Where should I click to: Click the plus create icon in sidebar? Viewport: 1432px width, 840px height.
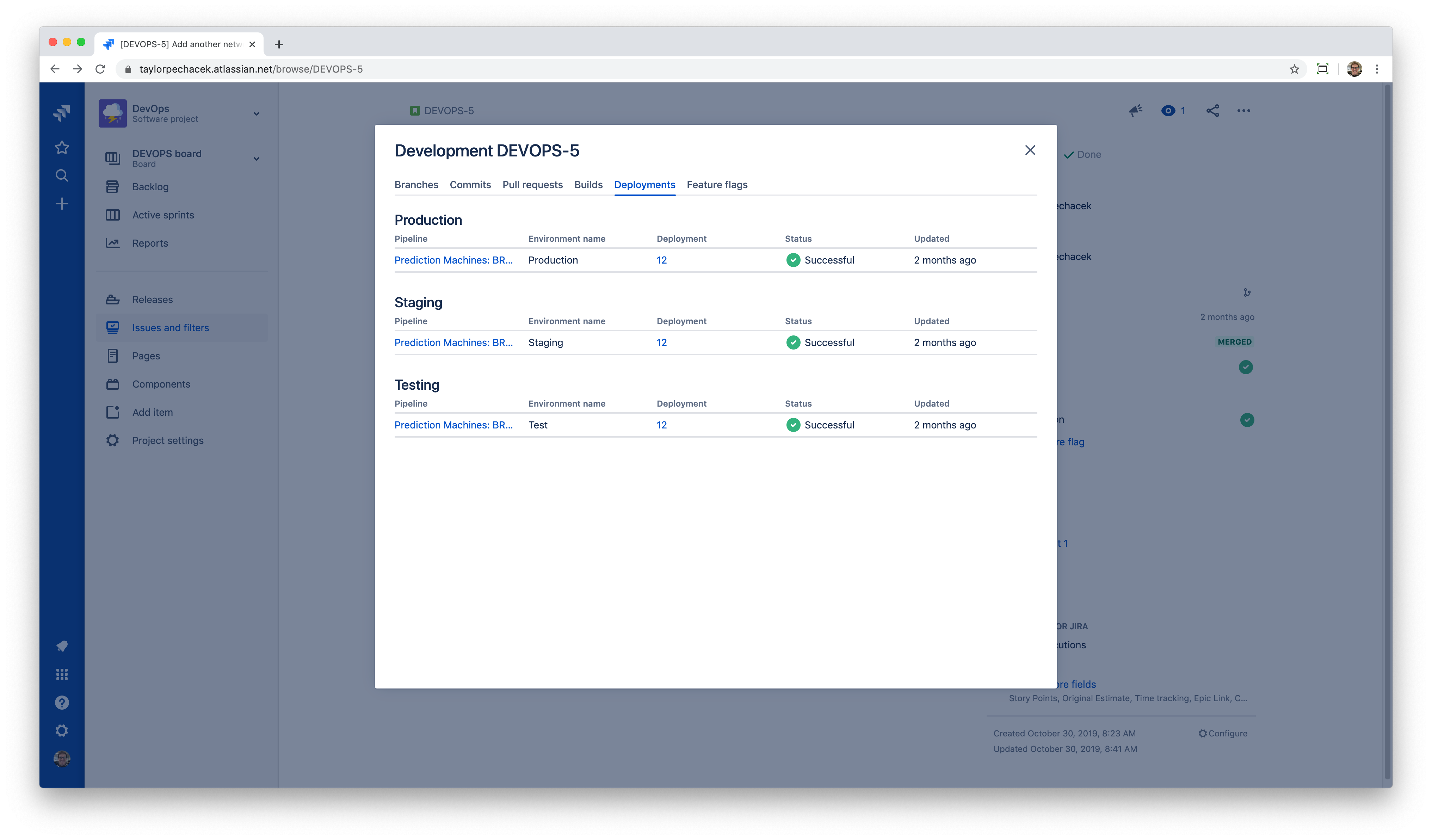pyautogui.click(x=61, y=203)
